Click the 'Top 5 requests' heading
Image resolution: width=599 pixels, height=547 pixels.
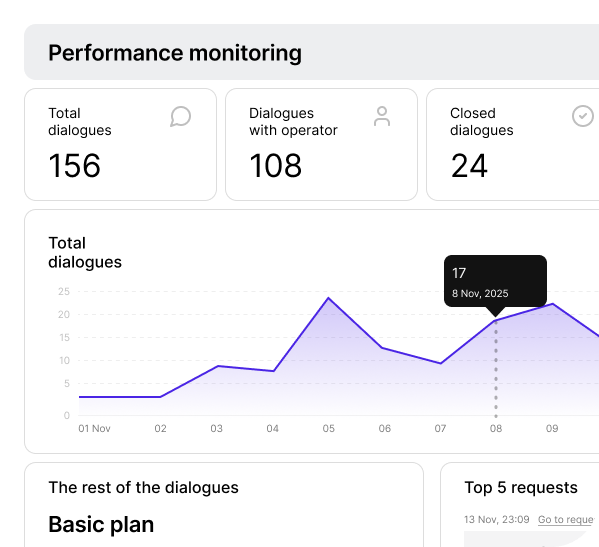(x=521, y=487)
